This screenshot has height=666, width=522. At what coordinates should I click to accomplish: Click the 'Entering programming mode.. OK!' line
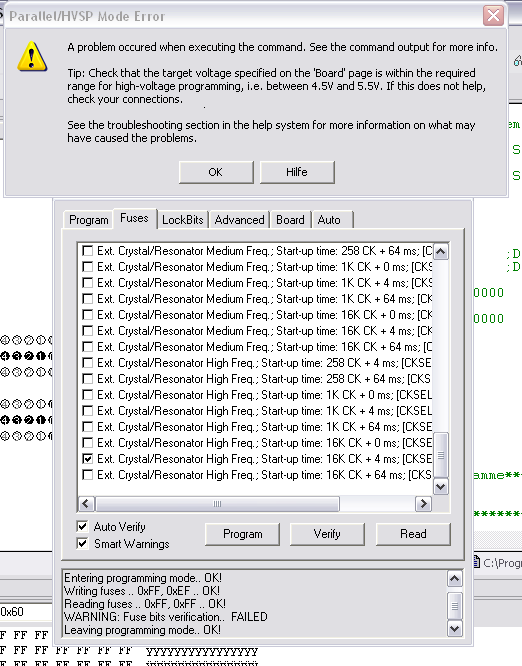tap(143, 578)
